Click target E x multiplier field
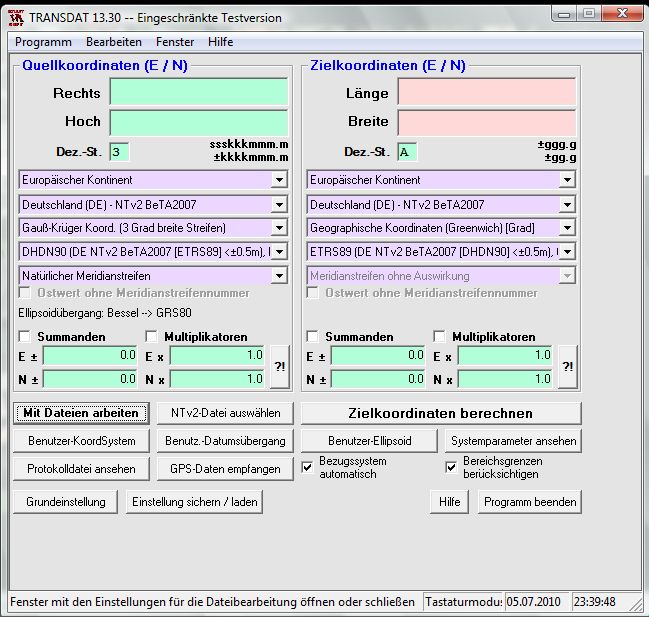Image resolution: width=649 pixels, height=617 pixels. 505,355
